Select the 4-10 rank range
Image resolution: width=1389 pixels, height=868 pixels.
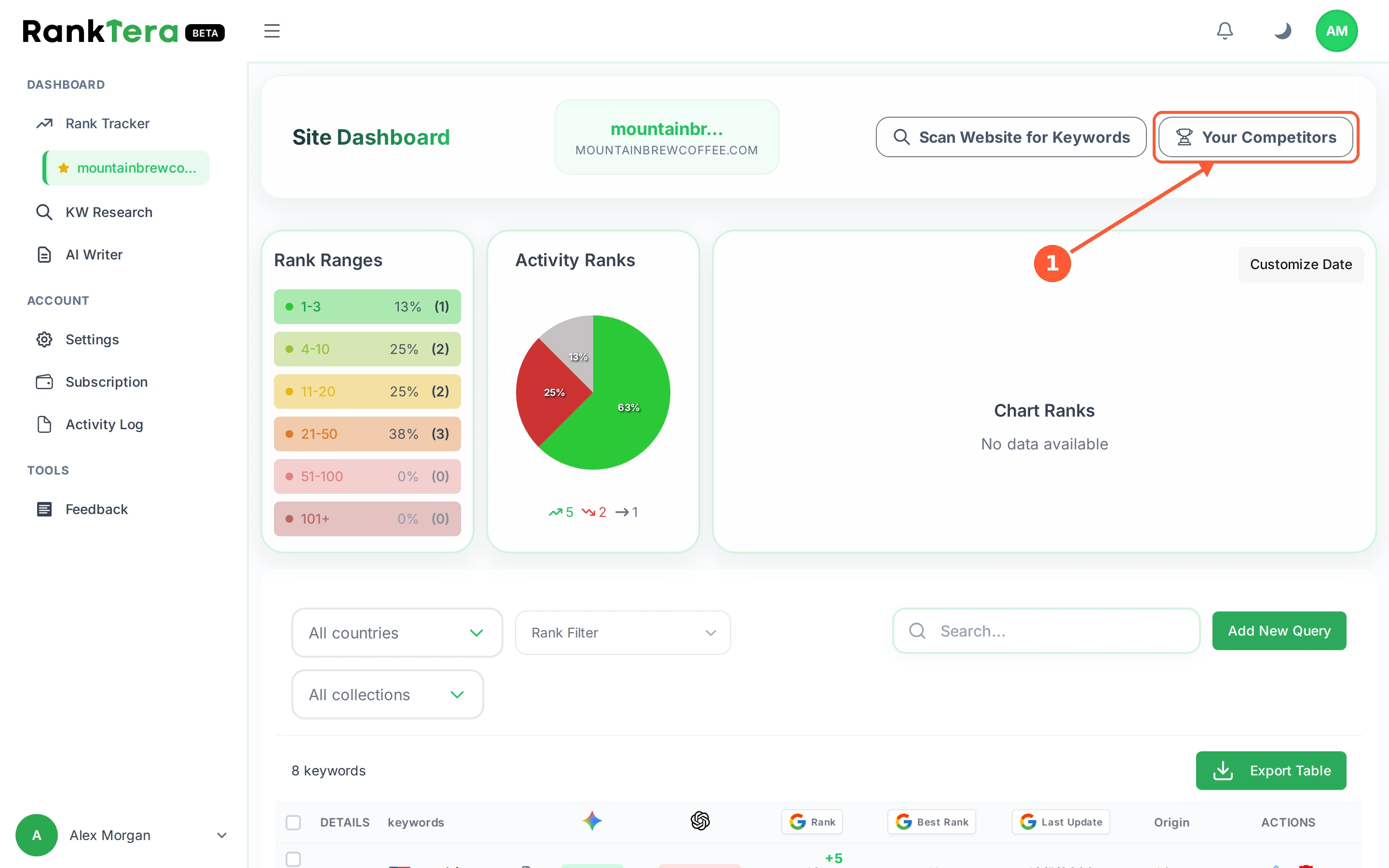(368, 349)
